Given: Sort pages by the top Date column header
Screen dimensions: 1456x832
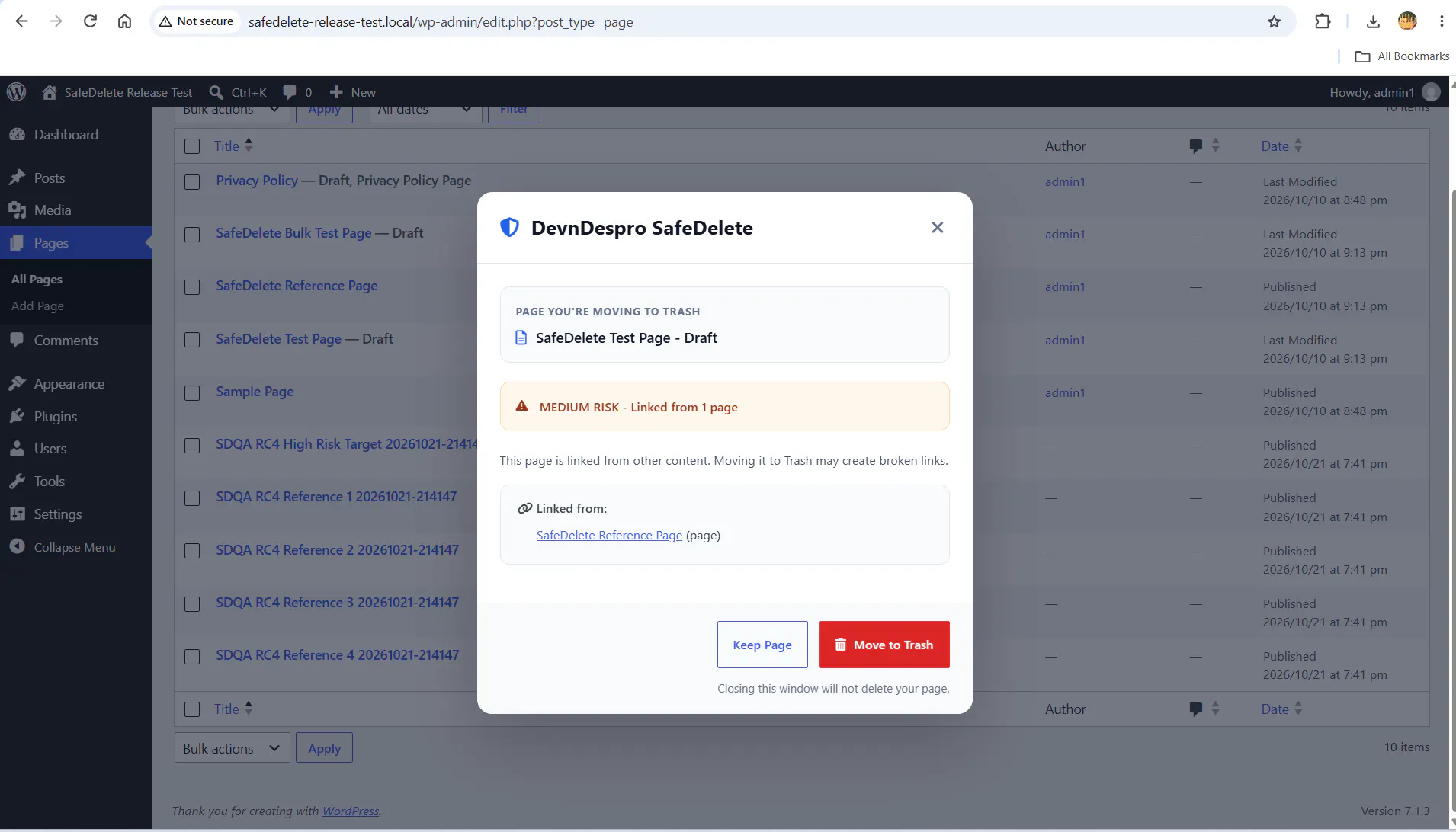Looking at the screenshot, I should [1282, 146].
